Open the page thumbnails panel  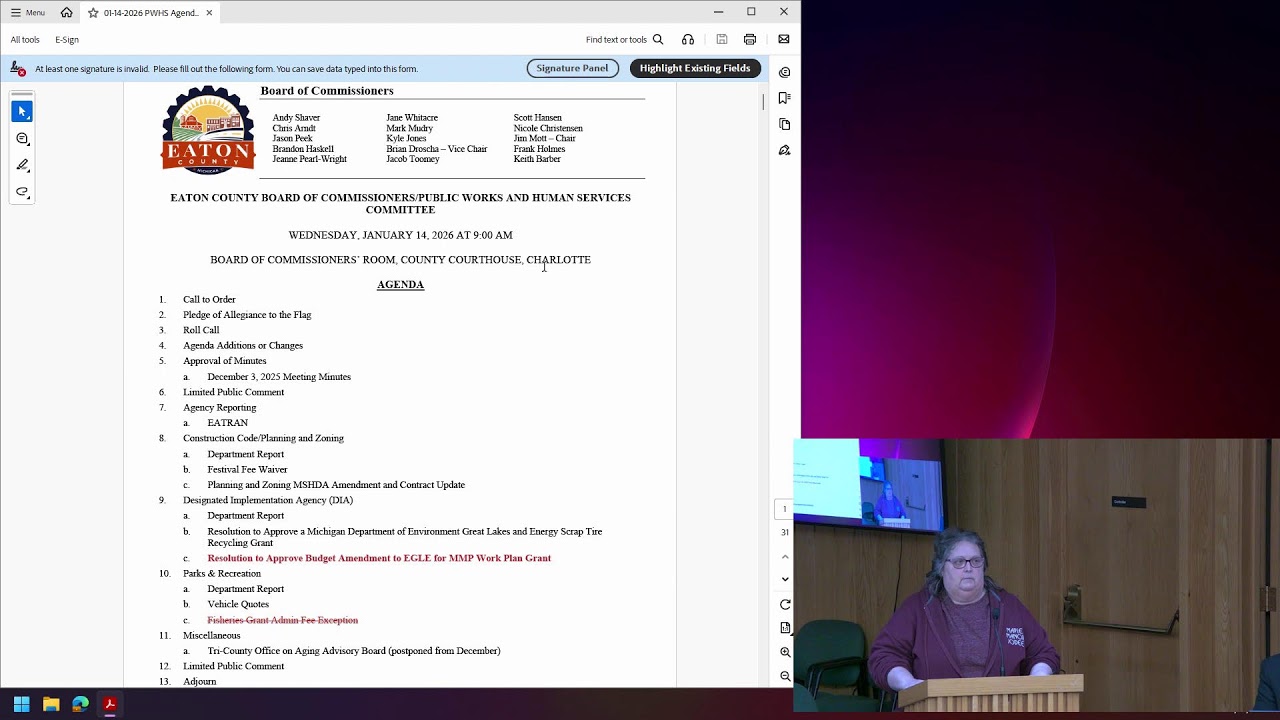(x=785, y=124)
